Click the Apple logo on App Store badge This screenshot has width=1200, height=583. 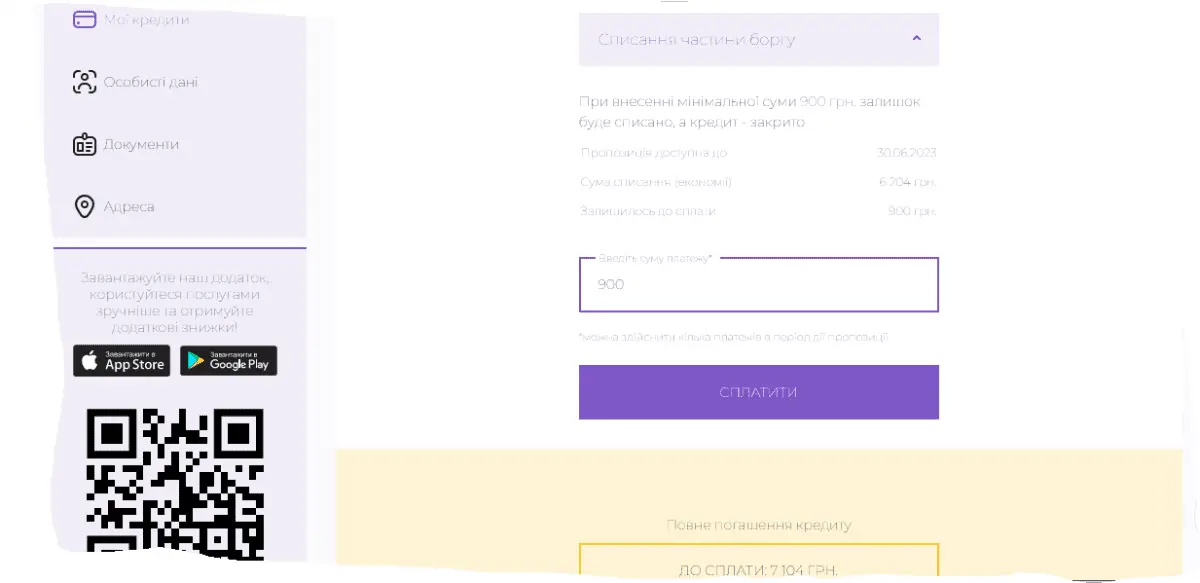pyautogui.click(x=89, y=361)
